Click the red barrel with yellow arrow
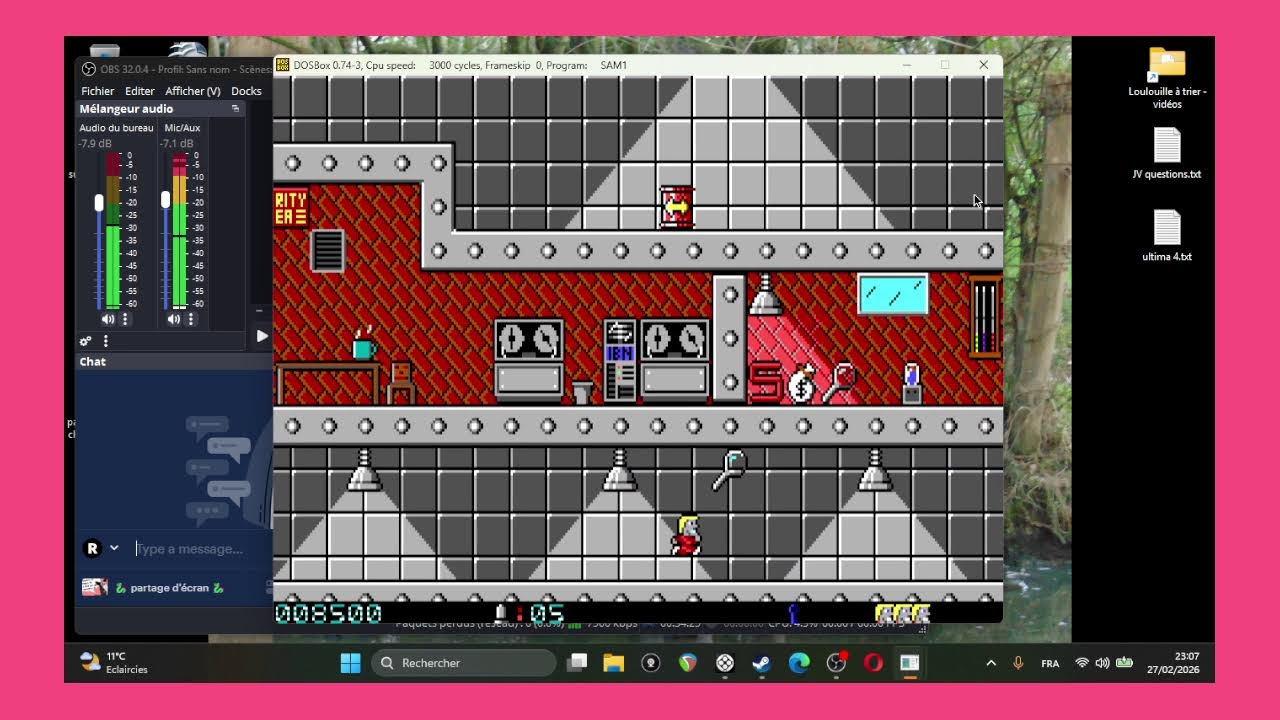 pyautogui.click(x=677, y=207)
